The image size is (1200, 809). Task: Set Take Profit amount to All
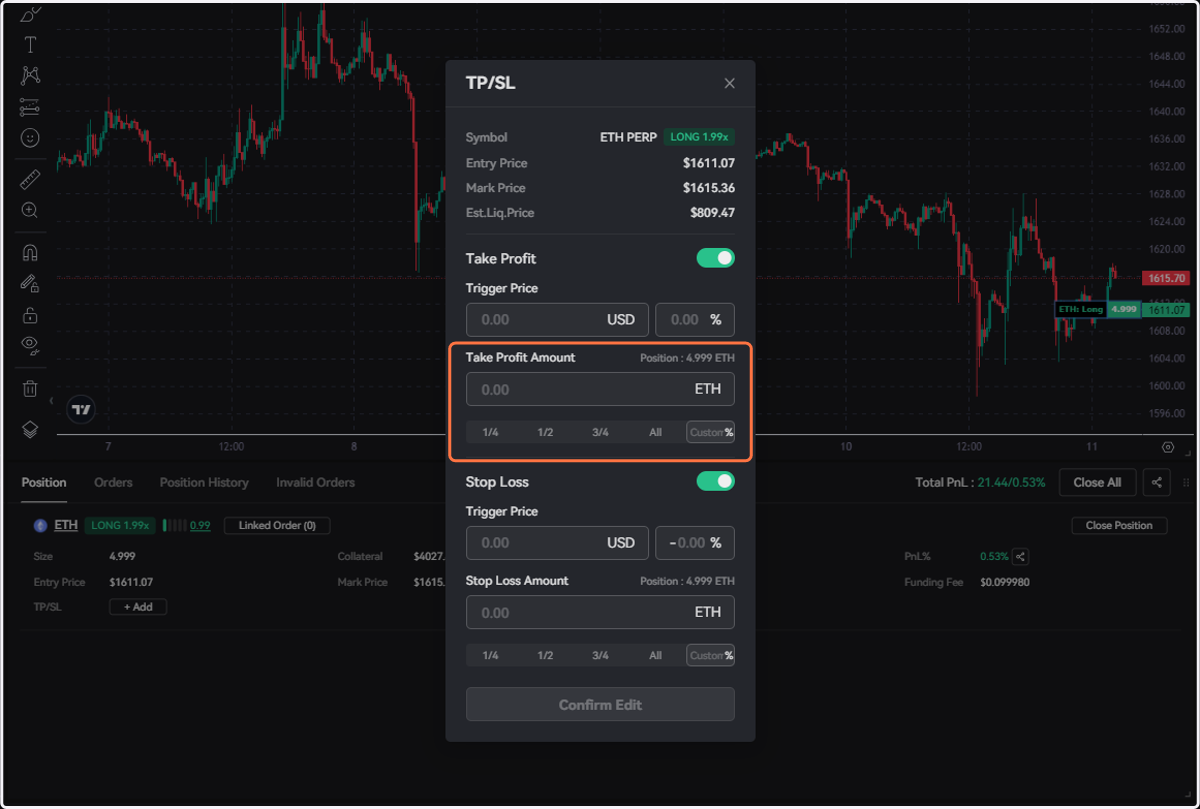(x=655, y=432)
